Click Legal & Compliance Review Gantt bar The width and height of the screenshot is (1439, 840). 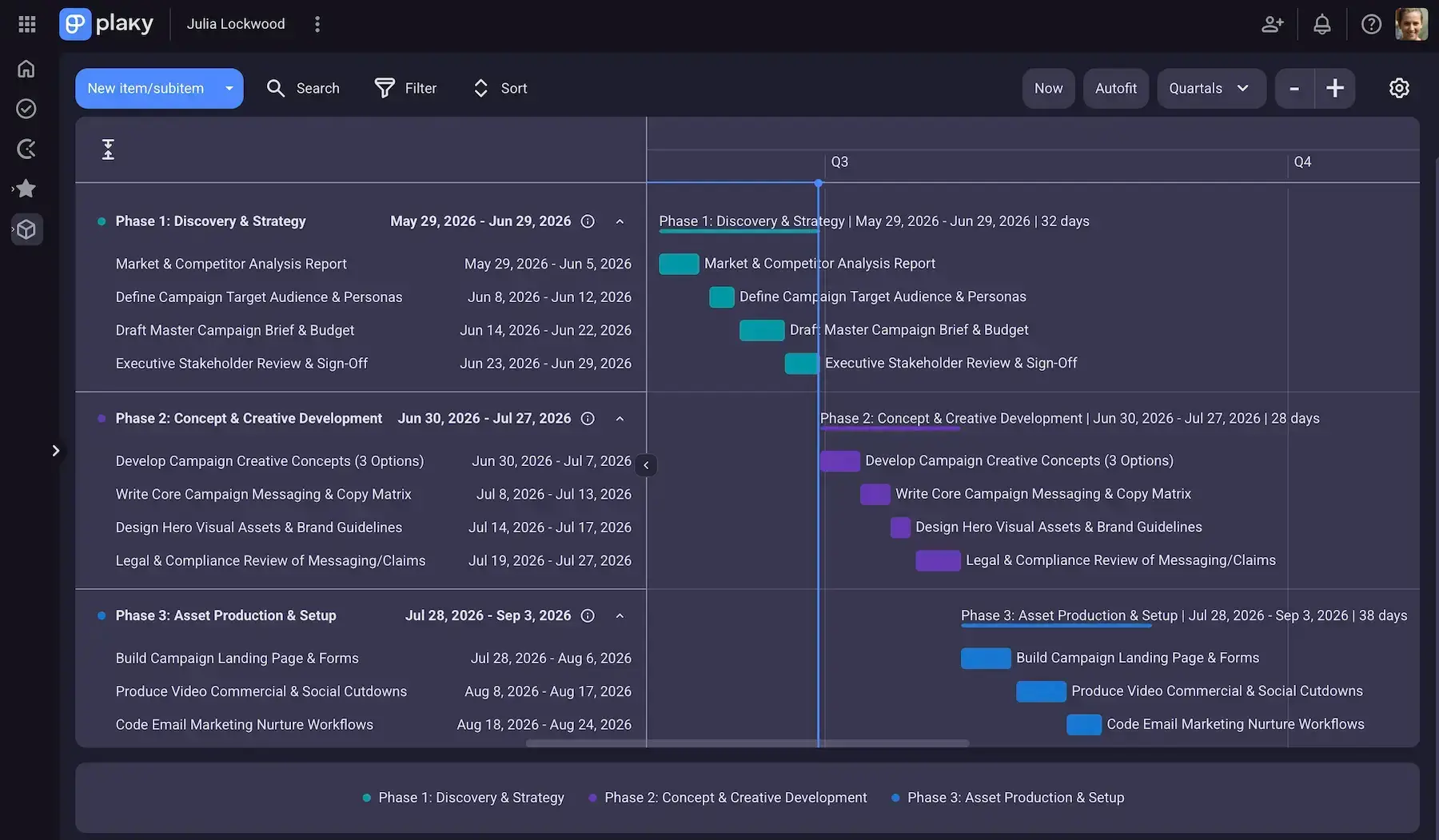(938, 561)
